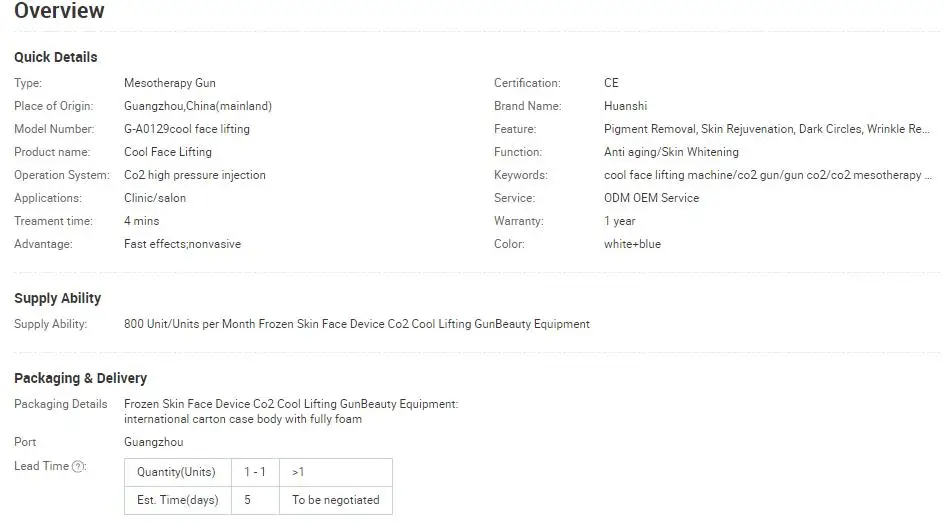Screen dimensions: 949x532
Task: Click the 'Cool Face Lifting' product name value
Action: (x=168, y=152)
